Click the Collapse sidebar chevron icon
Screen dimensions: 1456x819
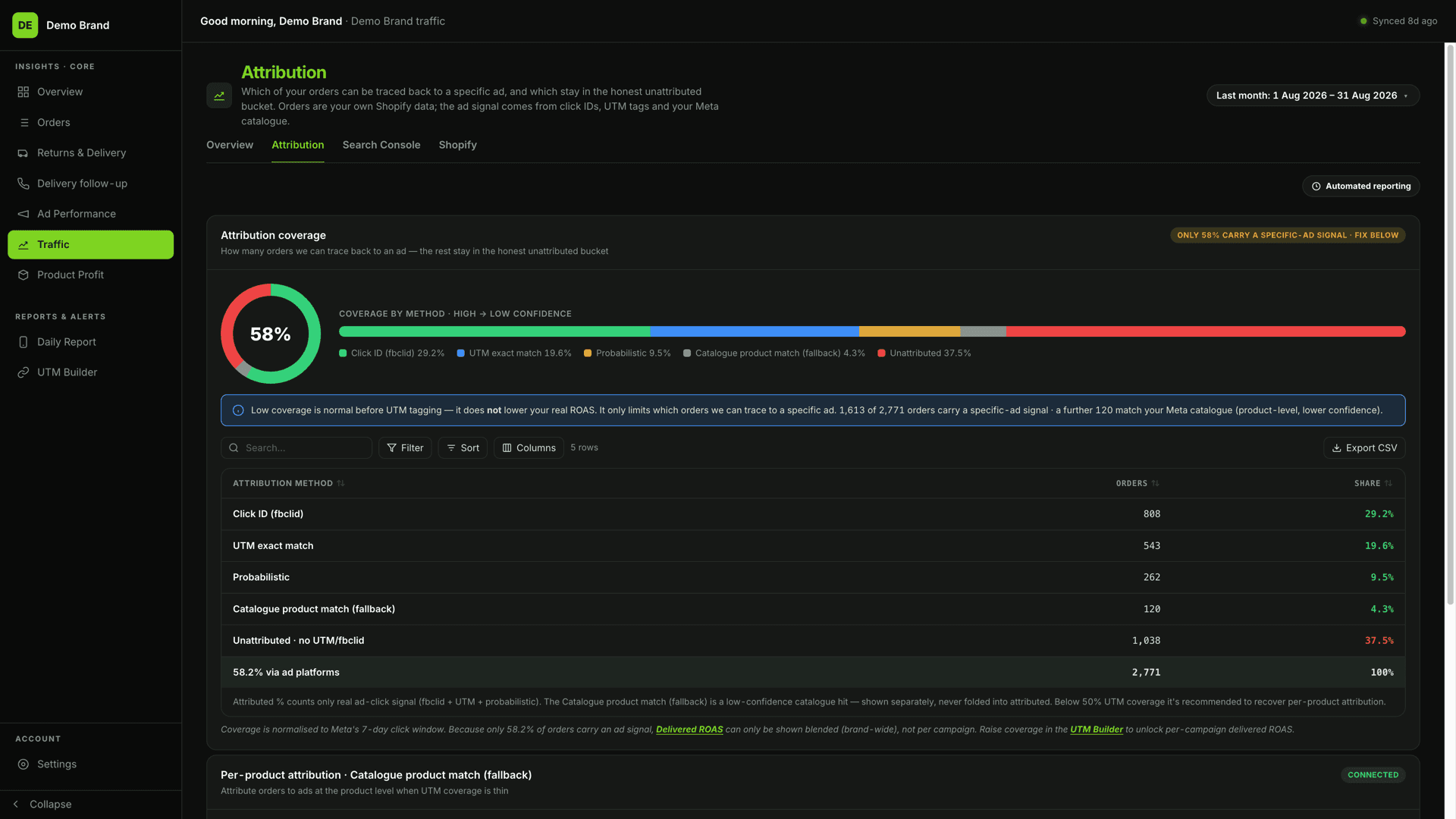tap(16, 804)
